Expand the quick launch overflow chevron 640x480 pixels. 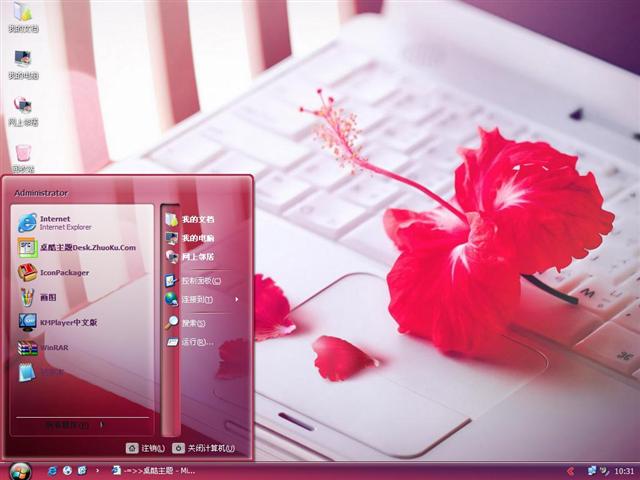[97, 471]
